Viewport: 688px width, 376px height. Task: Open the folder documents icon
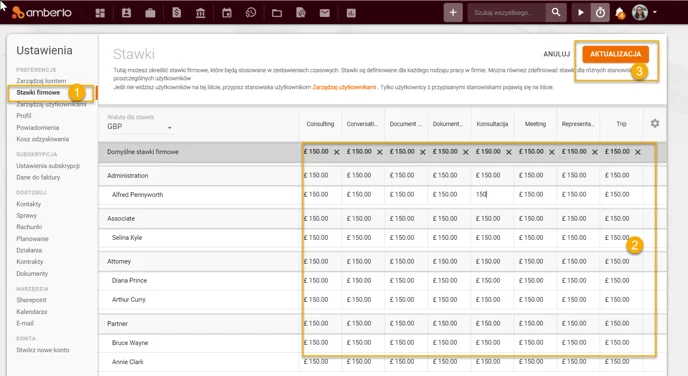[x=277, y=13]
